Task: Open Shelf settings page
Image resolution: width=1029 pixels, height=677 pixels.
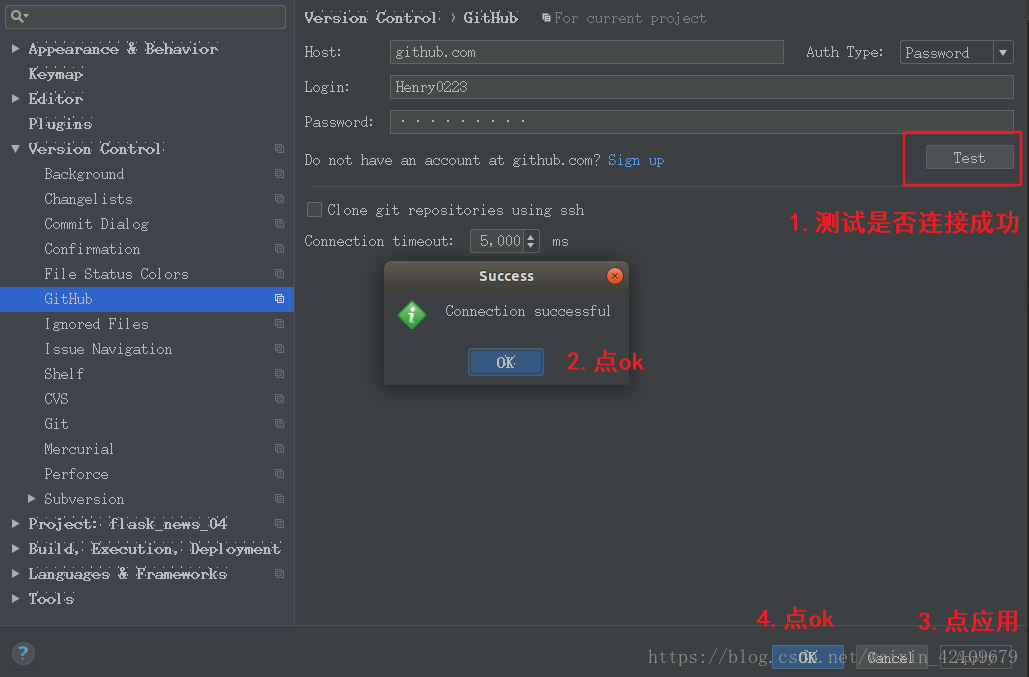Action: (x=64, y=373)
